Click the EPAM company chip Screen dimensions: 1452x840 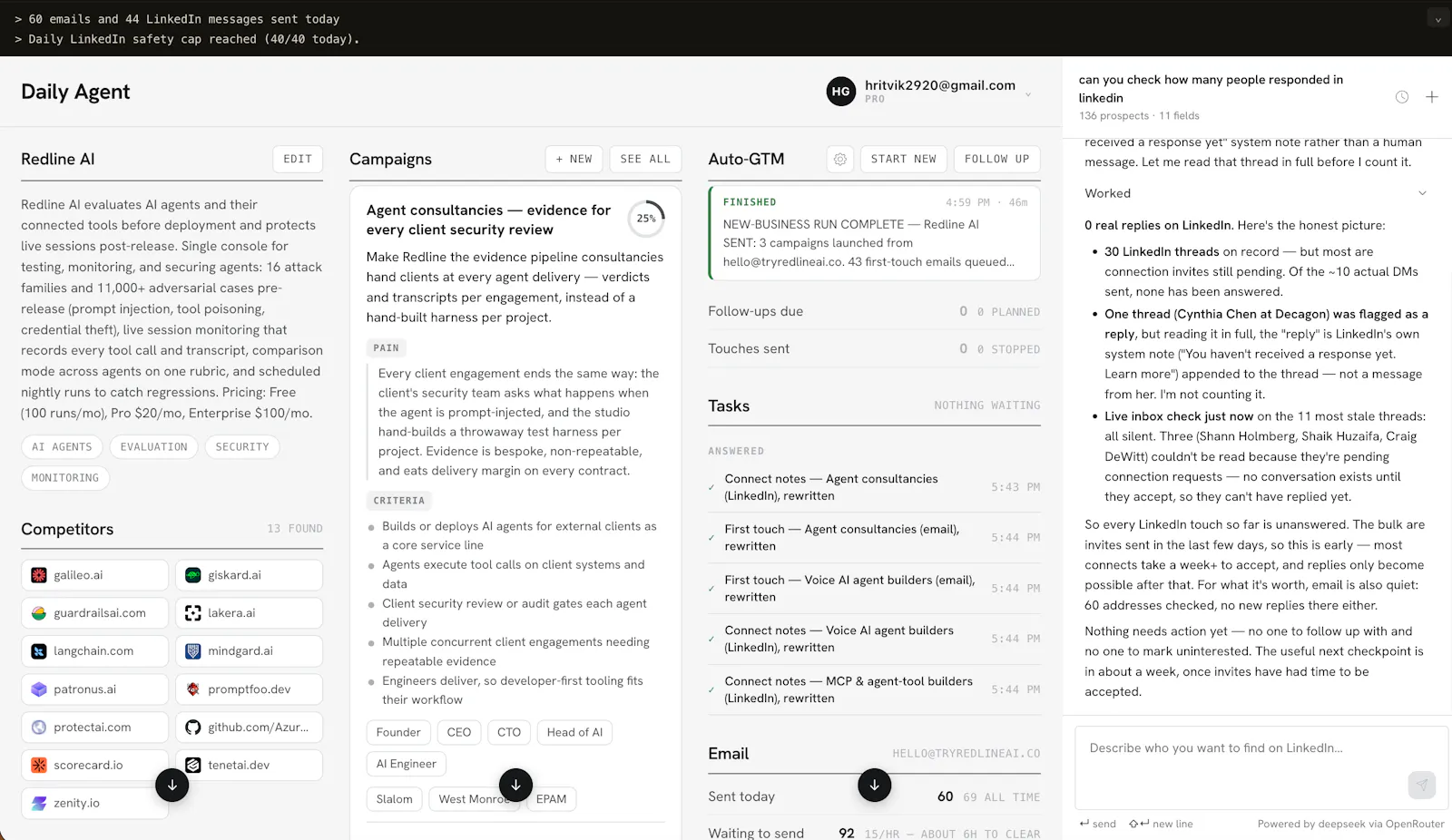(x=551, y=799)
